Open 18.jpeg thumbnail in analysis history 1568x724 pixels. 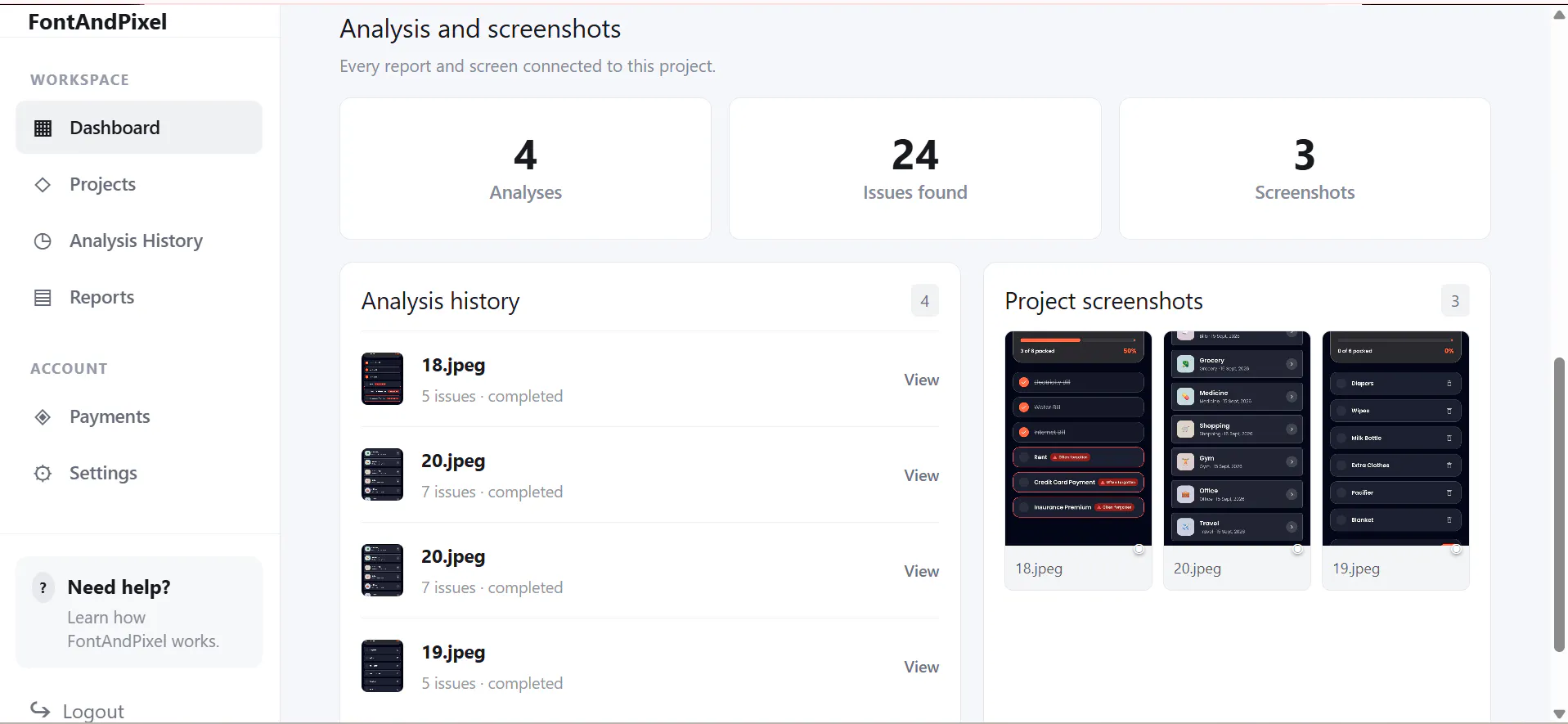(x=382, y=379)
